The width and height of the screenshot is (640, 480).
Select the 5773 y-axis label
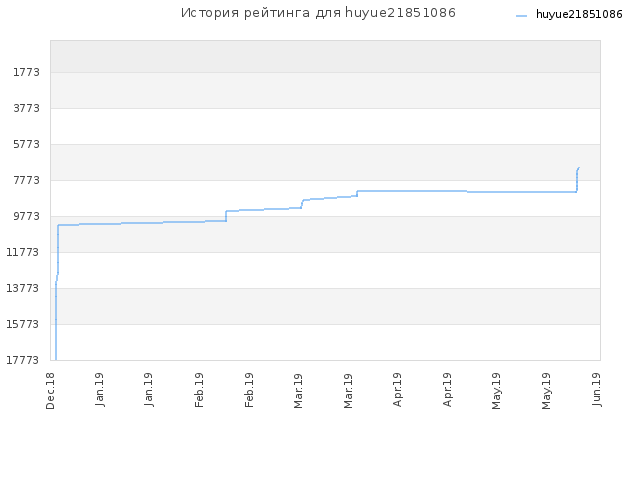coord(27,144)
